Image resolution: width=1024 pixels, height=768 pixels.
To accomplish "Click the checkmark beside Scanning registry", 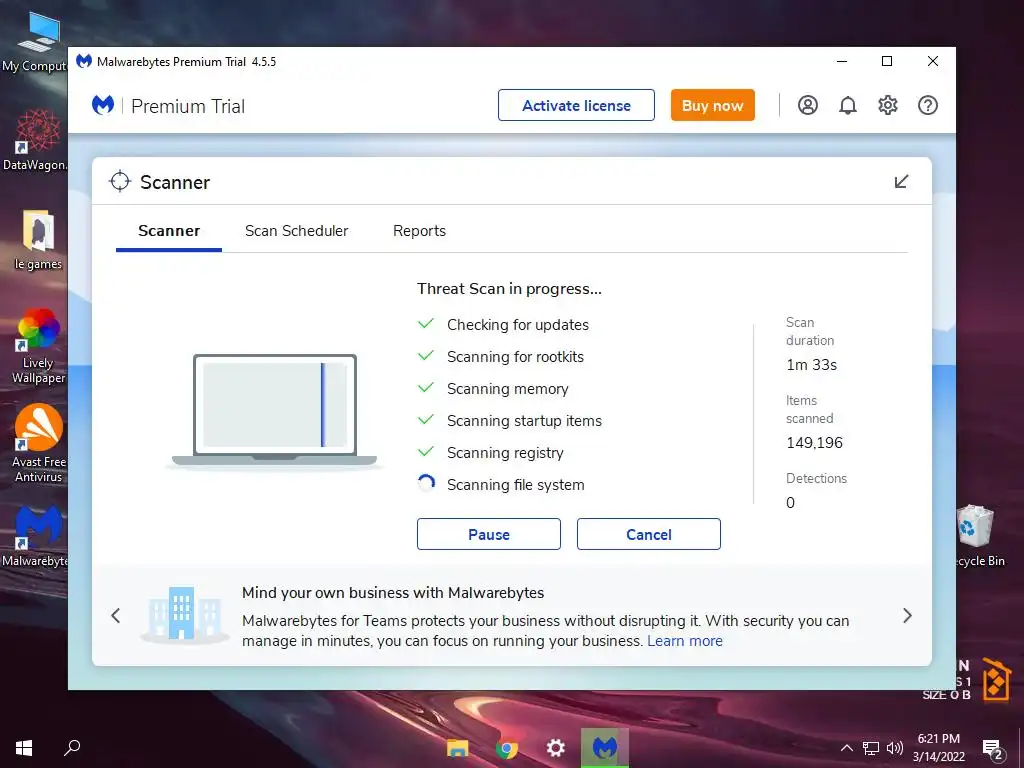I will pyautogui.click(x=426, y=452).
